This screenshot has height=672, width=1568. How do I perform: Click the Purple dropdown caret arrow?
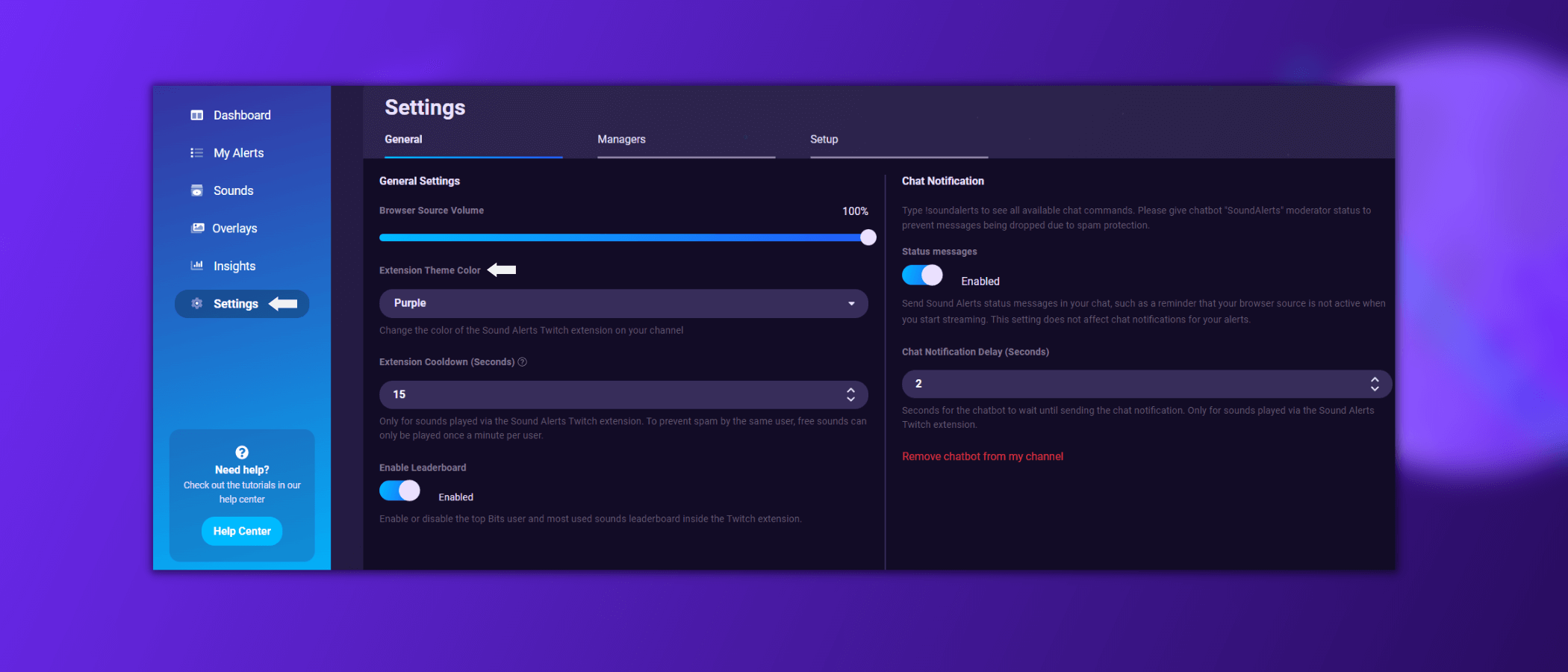851,304
